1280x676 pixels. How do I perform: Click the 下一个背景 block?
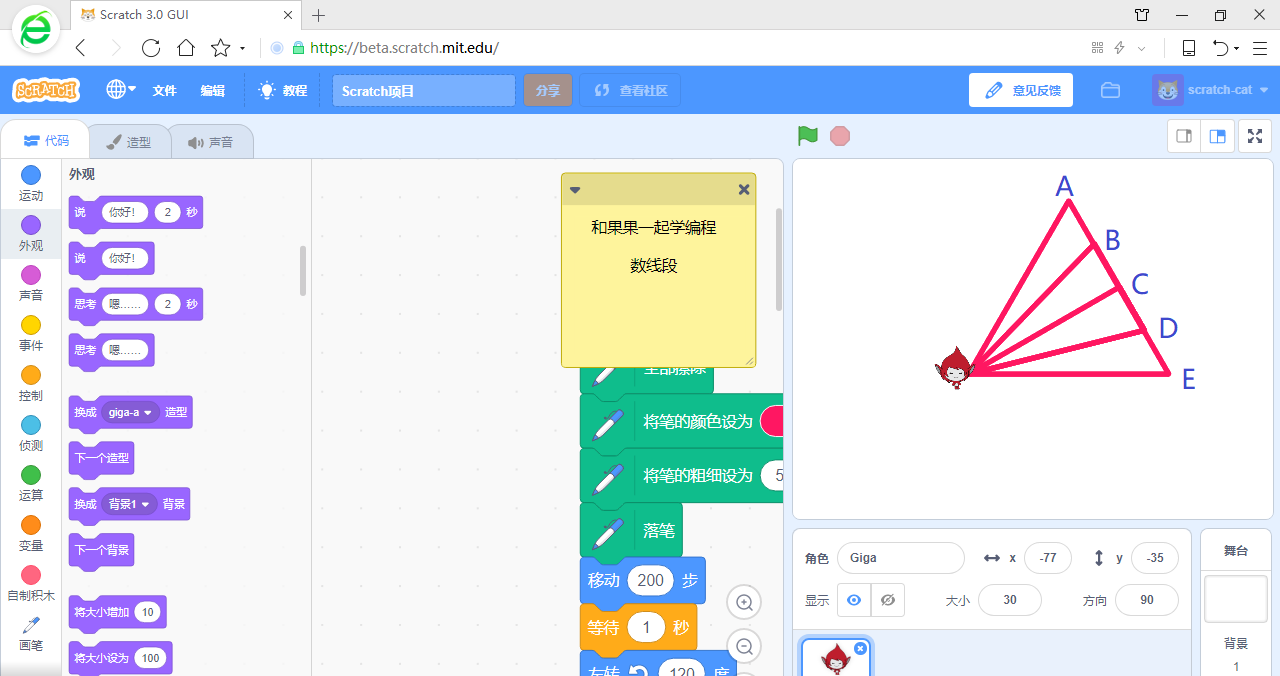coord(101,550)
